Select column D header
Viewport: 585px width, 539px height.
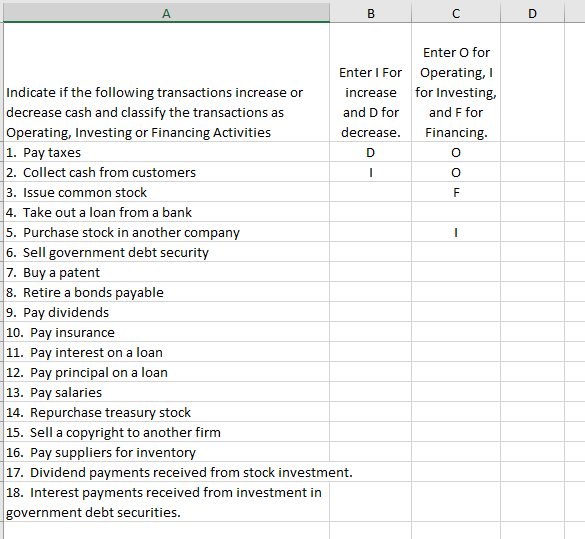click(532, 13)
